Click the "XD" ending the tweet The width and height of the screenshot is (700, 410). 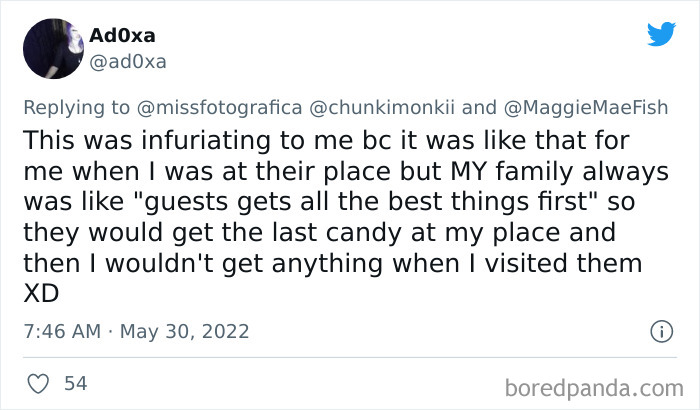38,294
